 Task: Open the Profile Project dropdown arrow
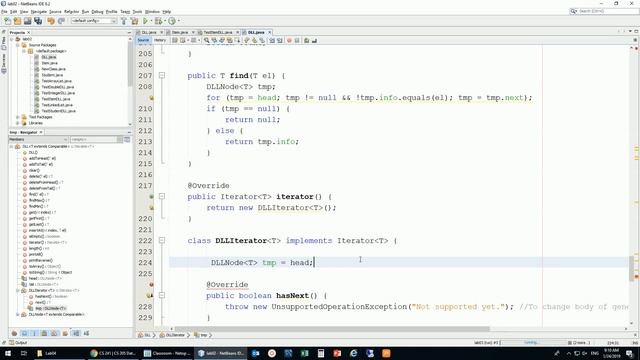(x=178, y=21)
